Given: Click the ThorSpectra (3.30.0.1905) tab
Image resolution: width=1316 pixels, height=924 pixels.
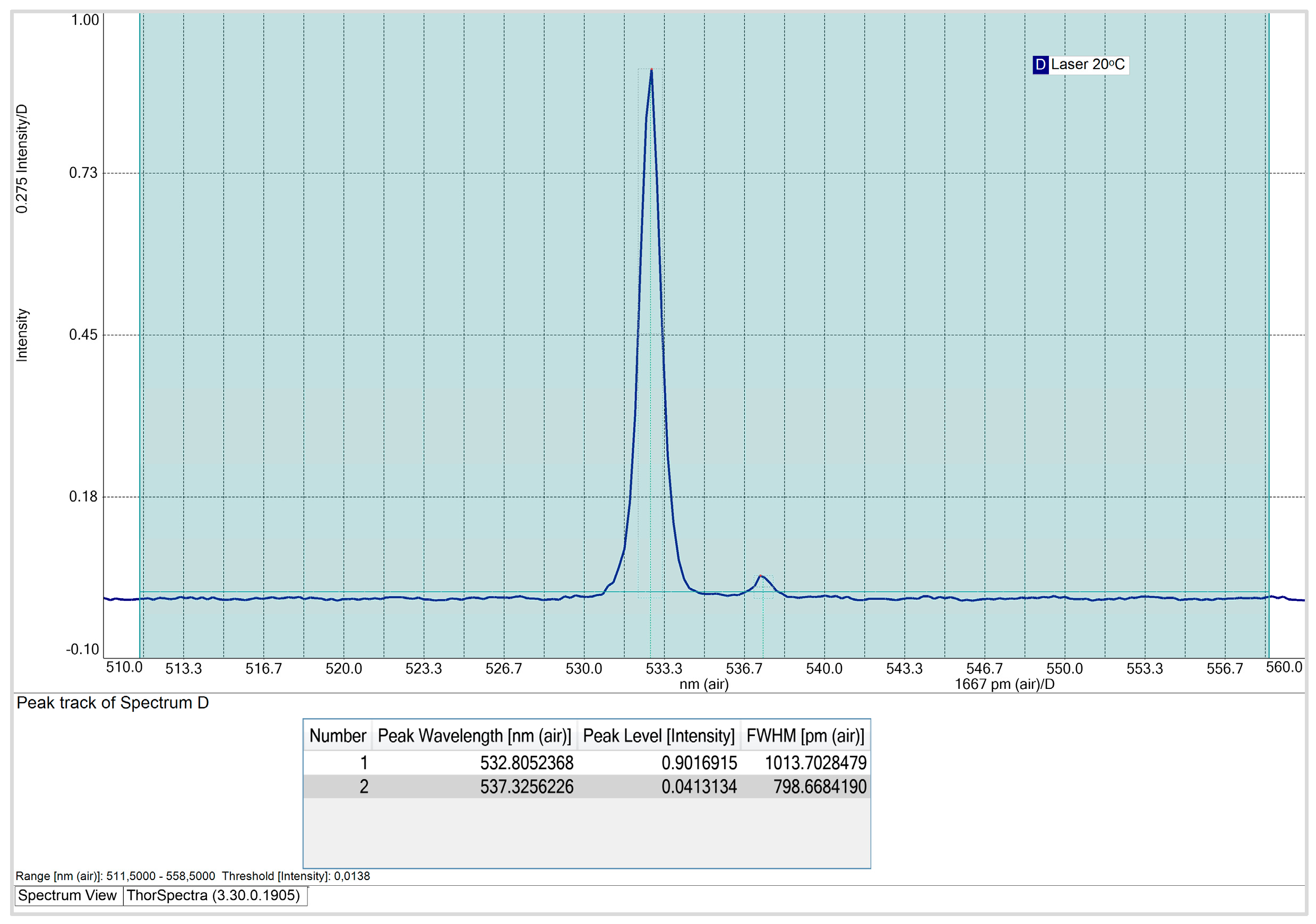Looking at the screenshot, I should 213,895.
